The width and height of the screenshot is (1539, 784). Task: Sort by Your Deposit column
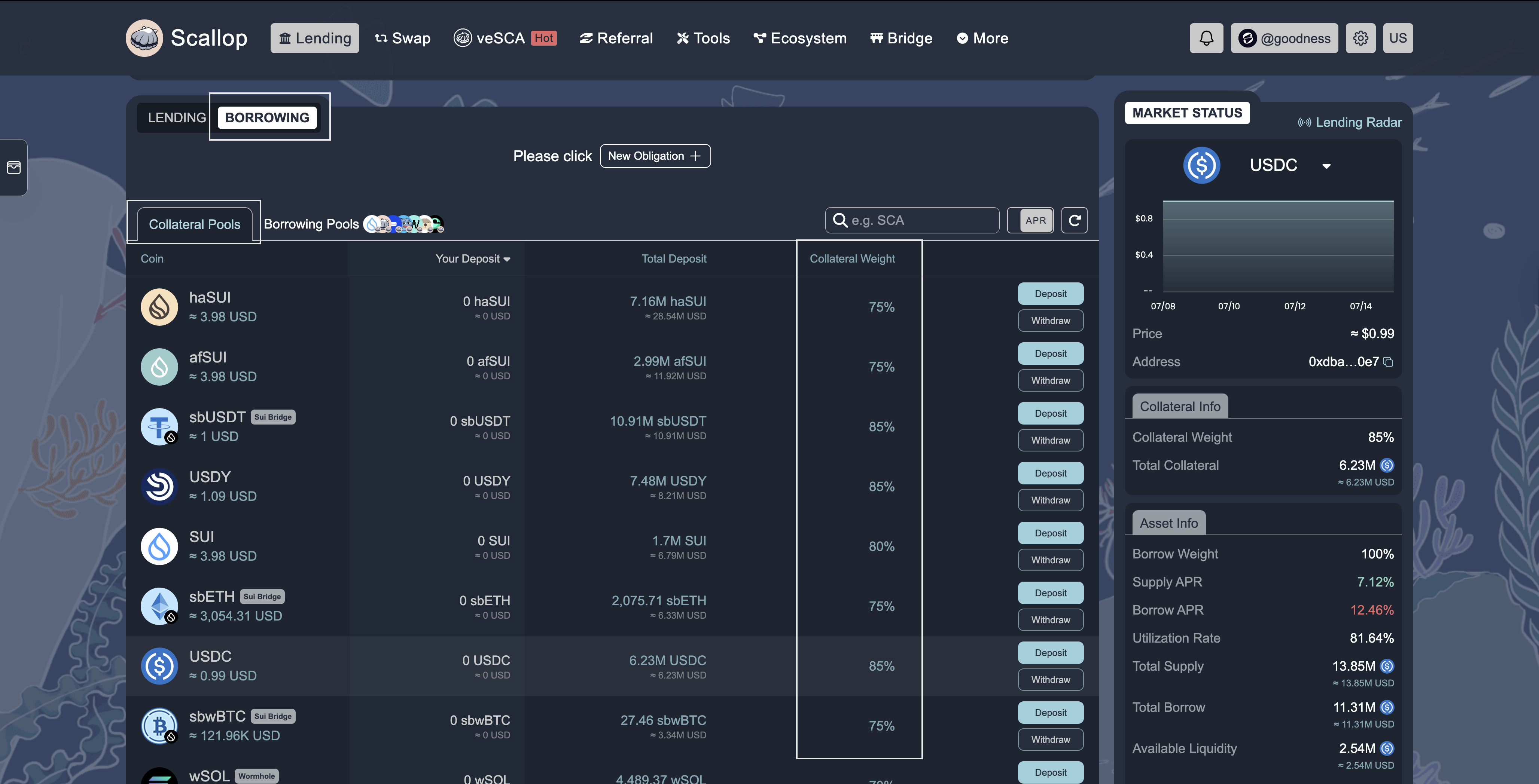tap(473, 258)
